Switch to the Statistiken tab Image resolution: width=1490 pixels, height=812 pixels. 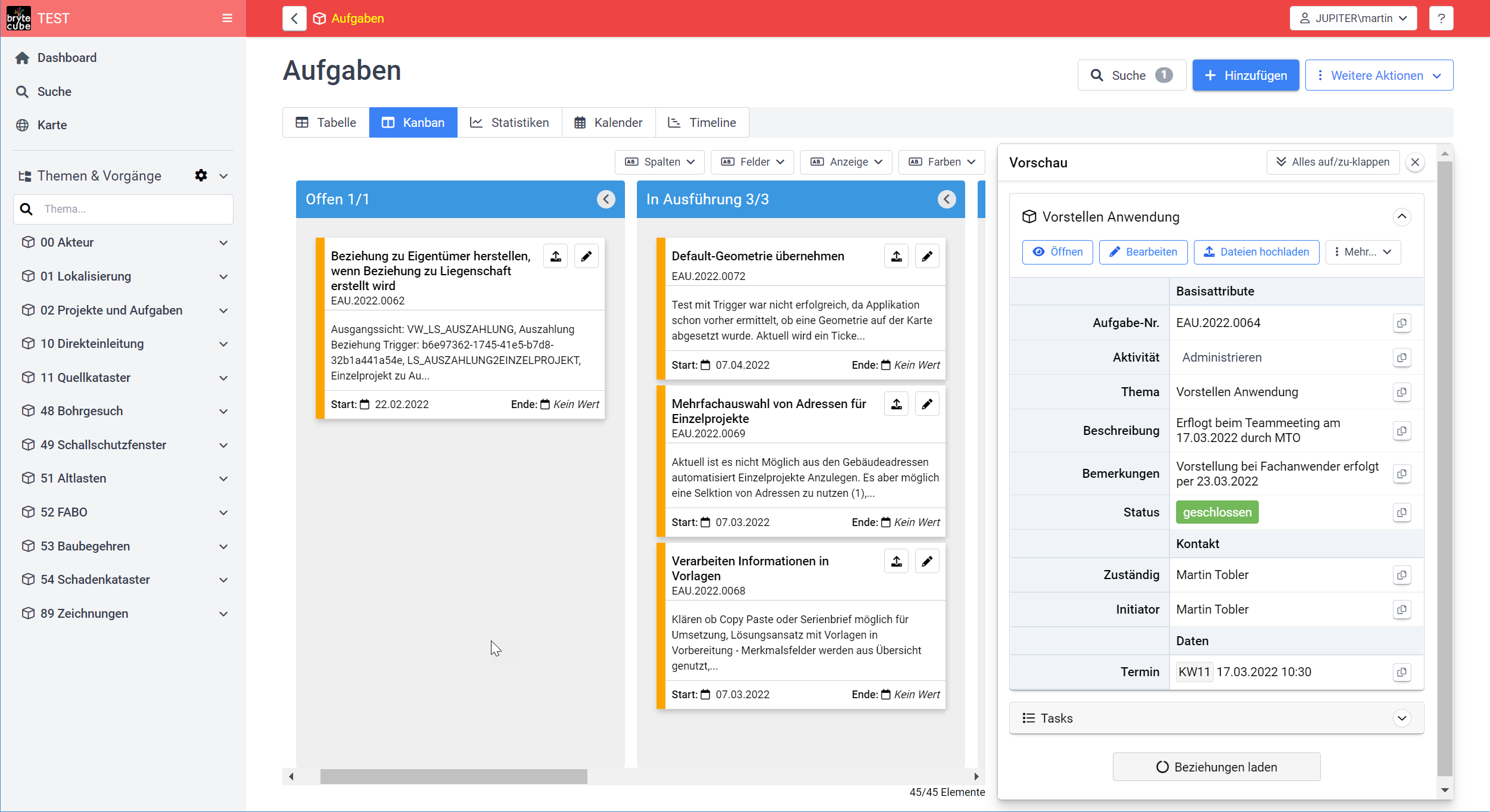[509, 123]
